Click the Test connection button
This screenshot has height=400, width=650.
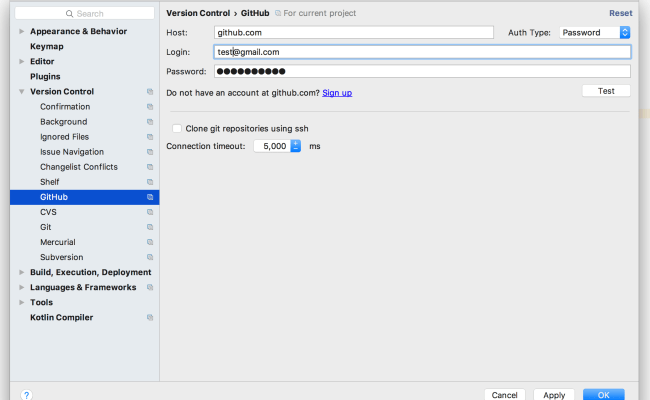coord(606,91)
